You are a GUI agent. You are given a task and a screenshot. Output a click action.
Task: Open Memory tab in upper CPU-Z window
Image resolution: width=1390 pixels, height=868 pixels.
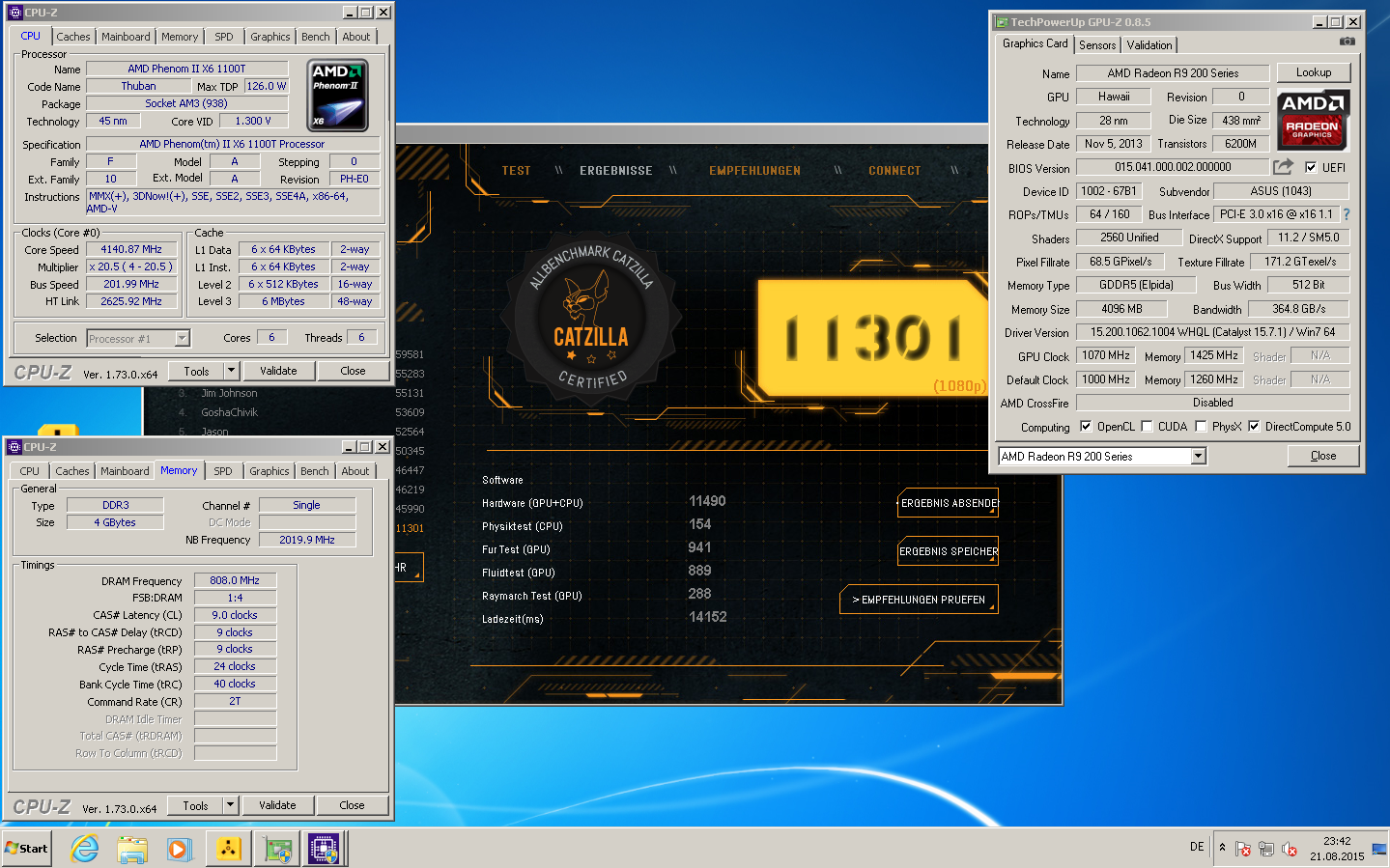point(180,37)
